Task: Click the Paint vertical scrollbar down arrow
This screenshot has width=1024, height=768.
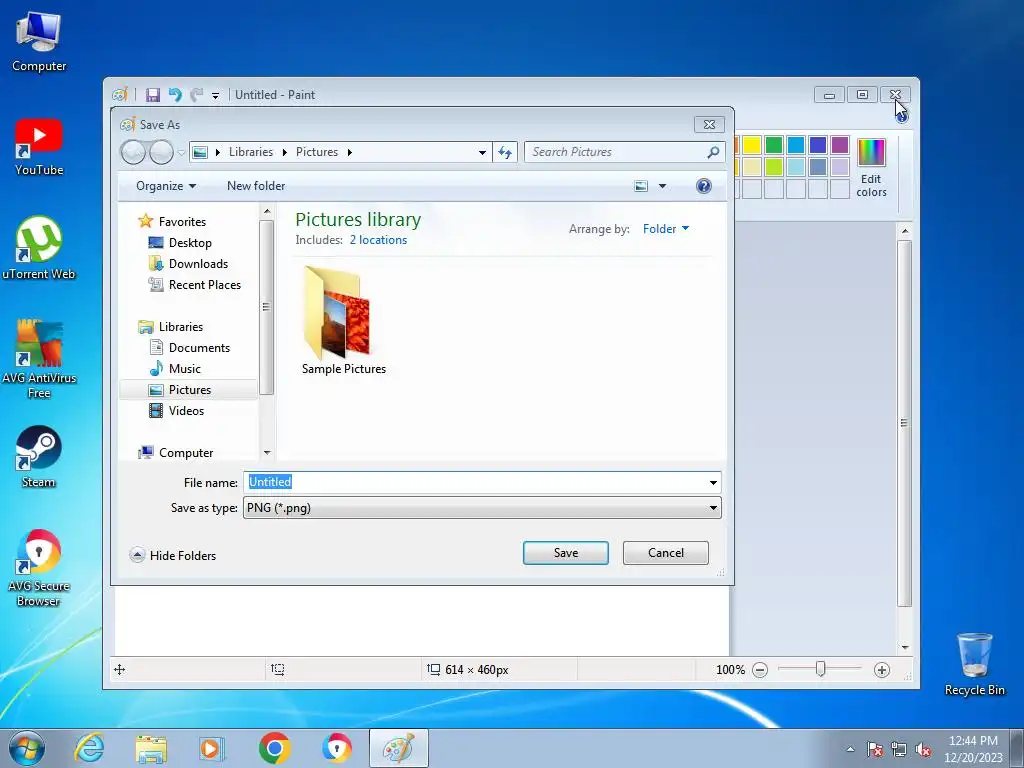Action: (904, 647)
